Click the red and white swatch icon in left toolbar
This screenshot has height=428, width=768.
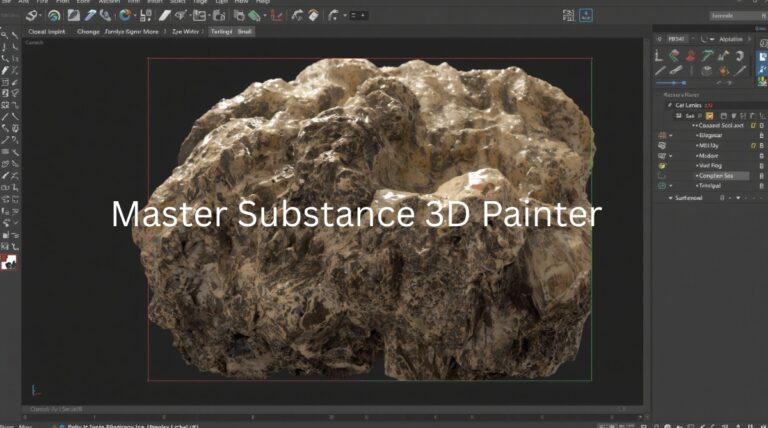click(x=8, y=262)
